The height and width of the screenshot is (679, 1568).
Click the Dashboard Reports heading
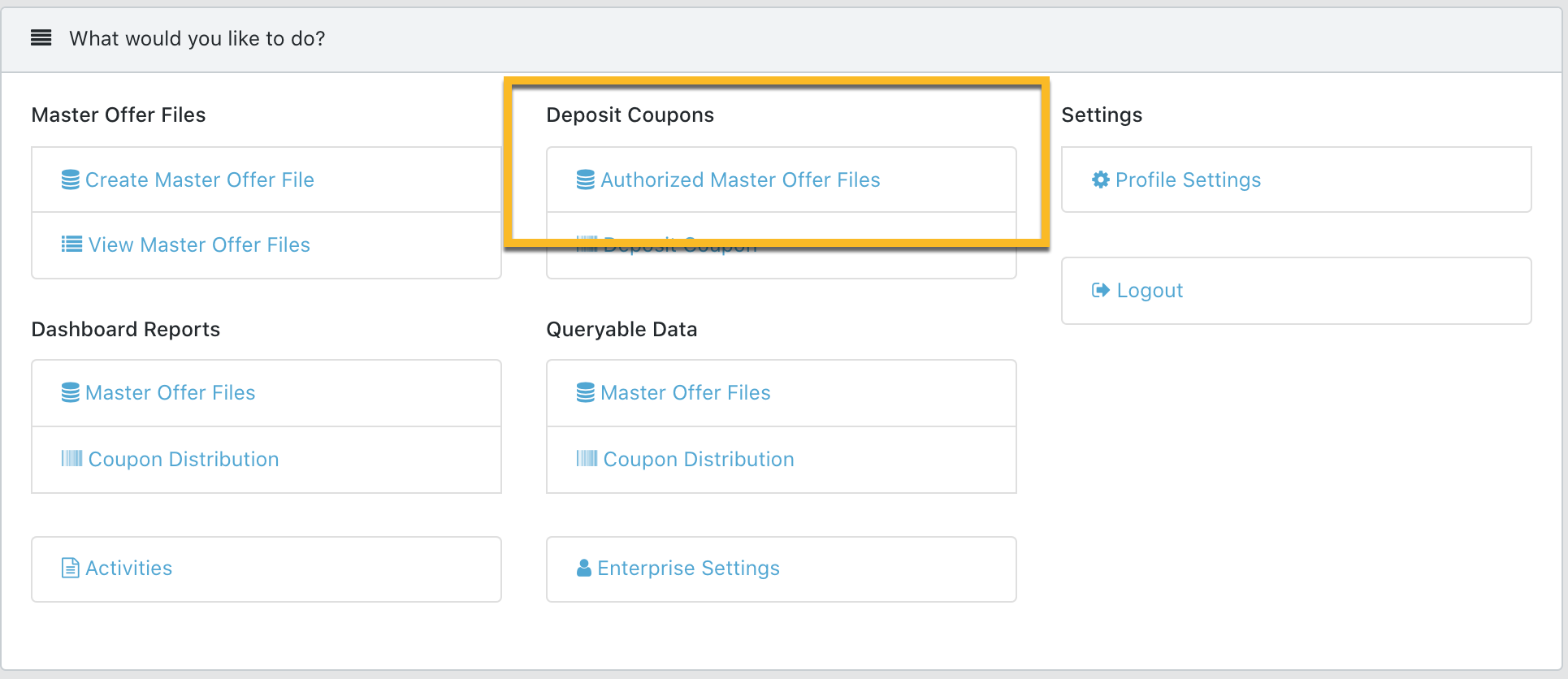[126, 330]
